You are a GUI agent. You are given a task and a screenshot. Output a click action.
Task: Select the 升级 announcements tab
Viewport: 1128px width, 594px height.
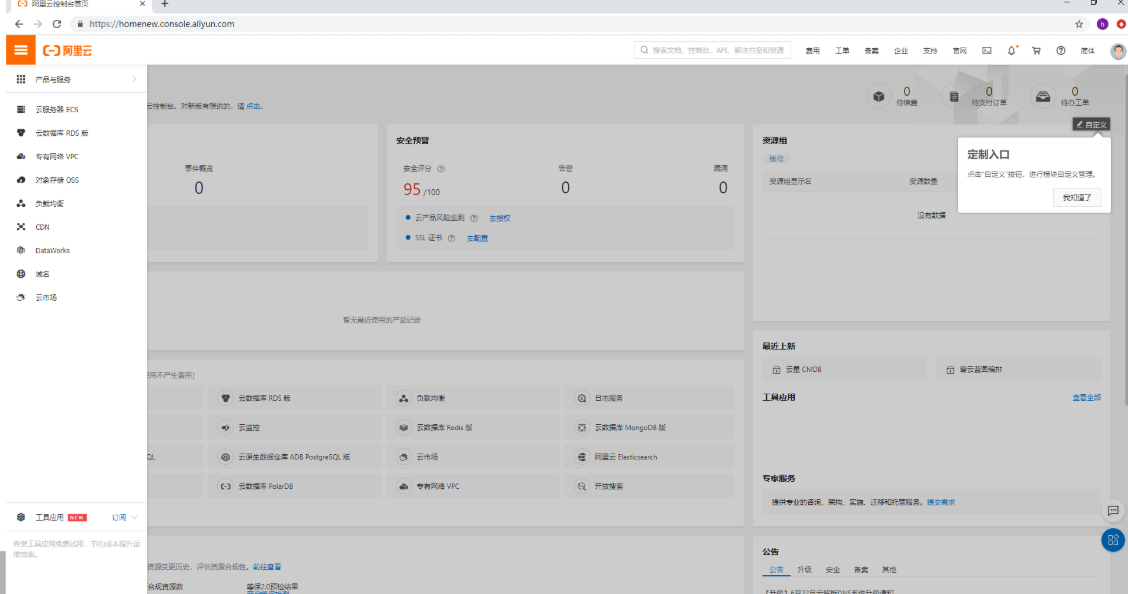click(804, 570)
